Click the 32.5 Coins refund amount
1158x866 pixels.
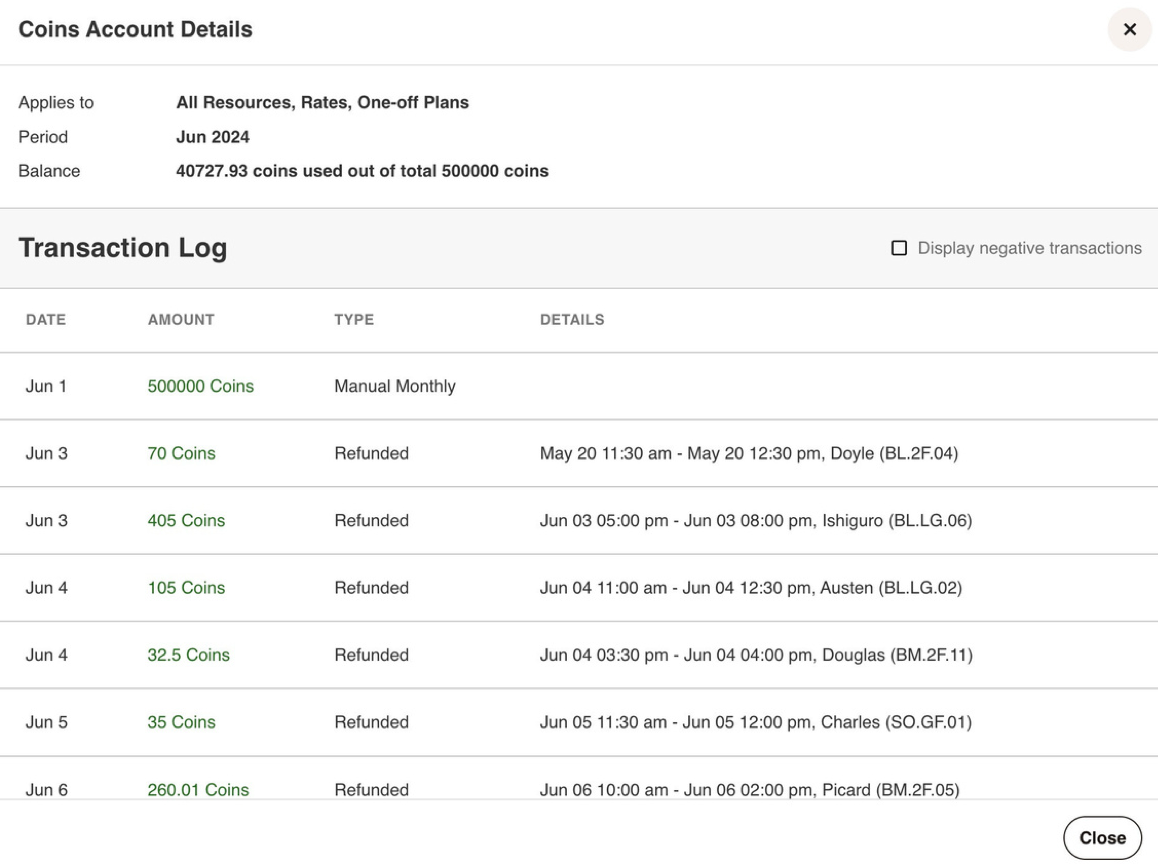[x=188, y=655]
